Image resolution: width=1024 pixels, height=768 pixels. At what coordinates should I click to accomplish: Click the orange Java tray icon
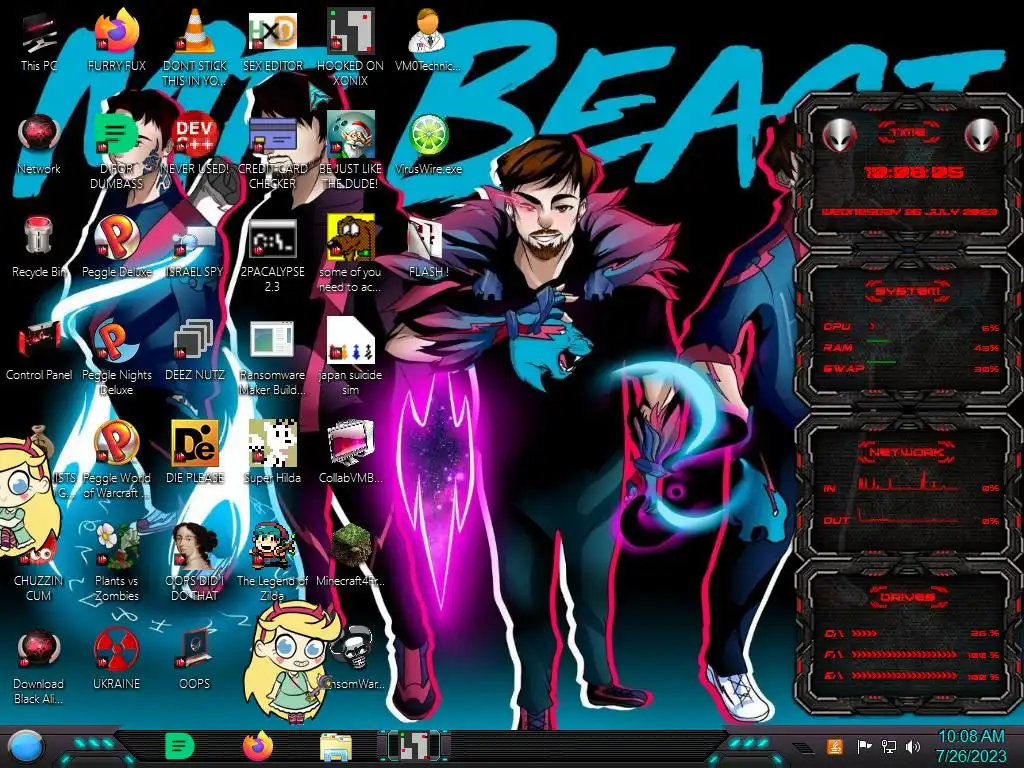pos(835,746)
